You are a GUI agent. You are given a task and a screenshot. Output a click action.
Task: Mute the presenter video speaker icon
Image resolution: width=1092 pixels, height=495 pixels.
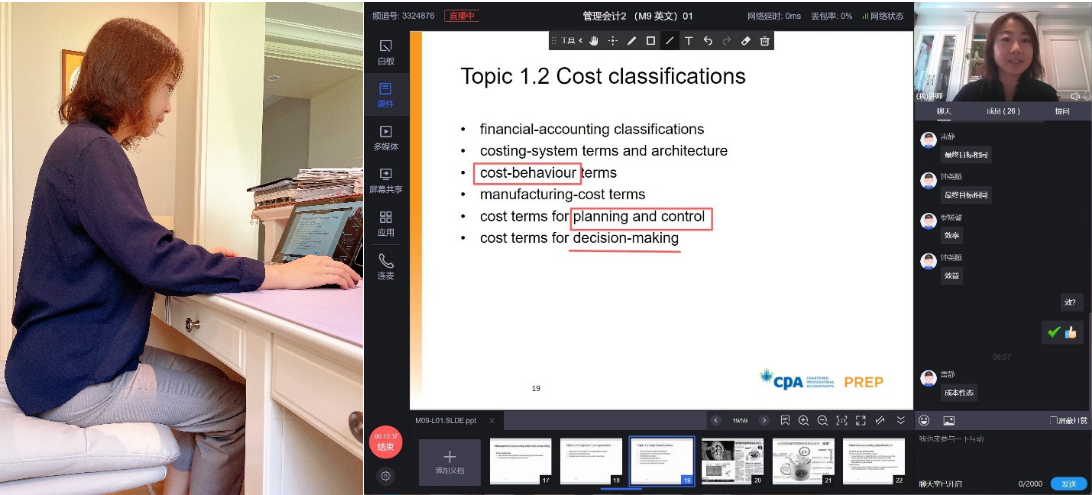coord(1075,96)
